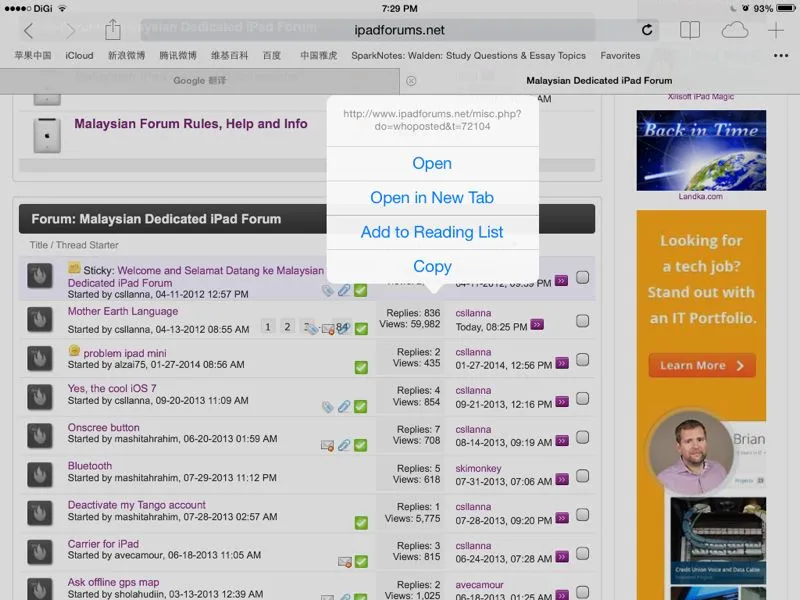The image size is (800, 600).
Task: Select Add to Reading List option
Action: 432,232
